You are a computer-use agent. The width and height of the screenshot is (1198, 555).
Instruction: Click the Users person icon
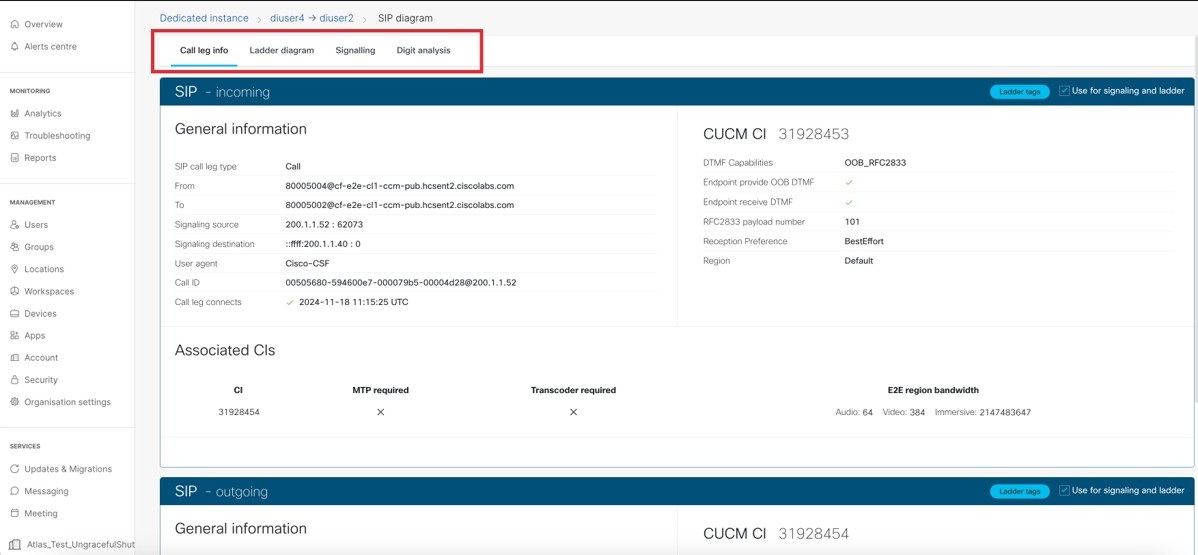click(x=14, y=225)
